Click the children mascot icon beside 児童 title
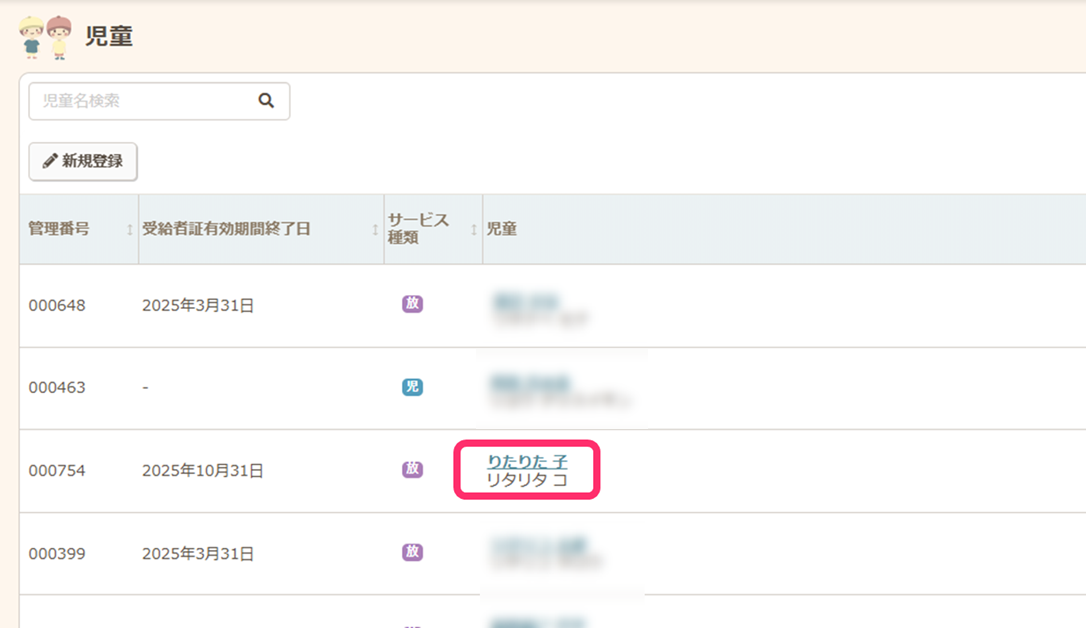 click(45, 37)
